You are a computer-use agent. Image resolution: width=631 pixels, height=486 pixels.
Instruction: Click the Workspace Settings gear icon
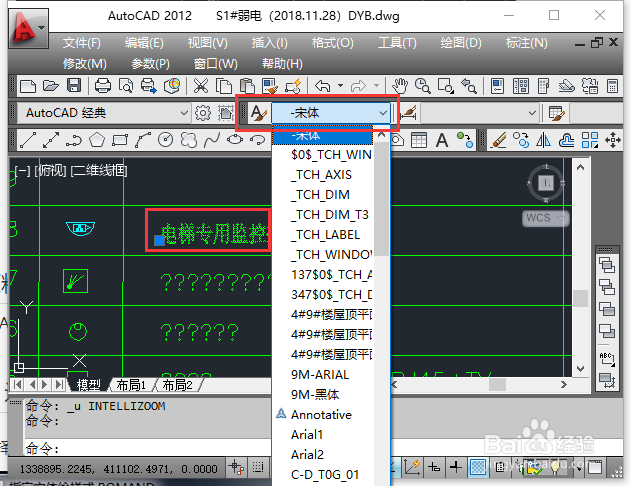click(x=202, y=113)
